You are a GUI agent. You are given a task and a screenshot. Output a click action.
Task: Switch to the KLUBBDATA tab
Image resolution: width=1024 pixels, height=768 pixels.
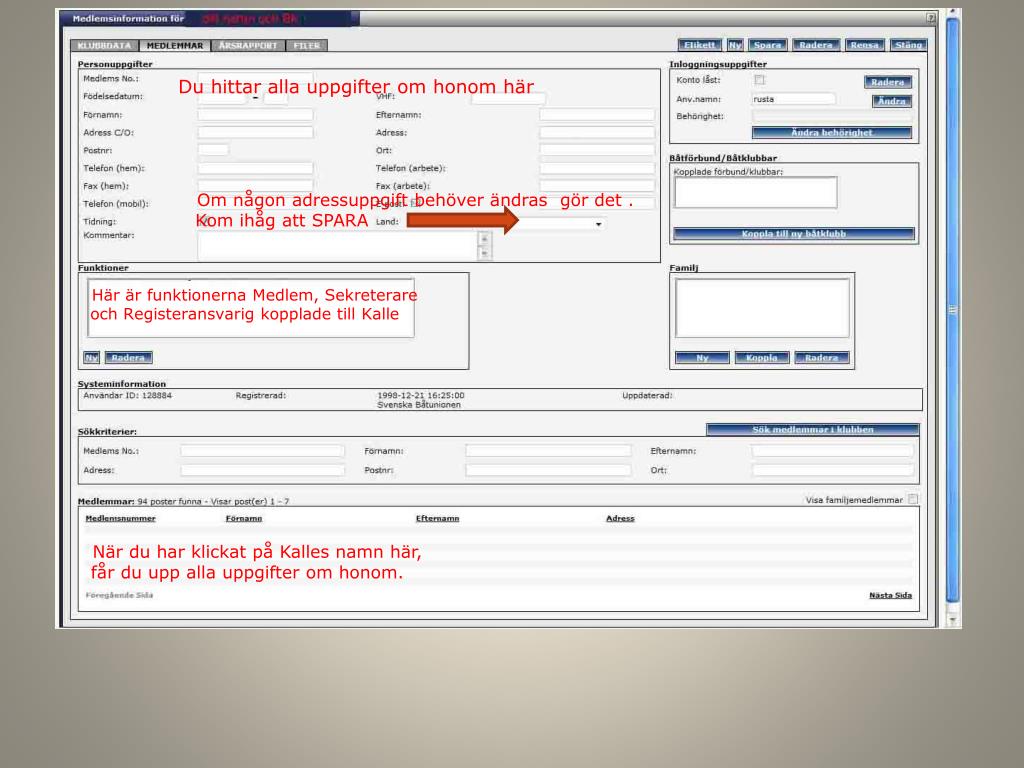click(x=104, y=46)
